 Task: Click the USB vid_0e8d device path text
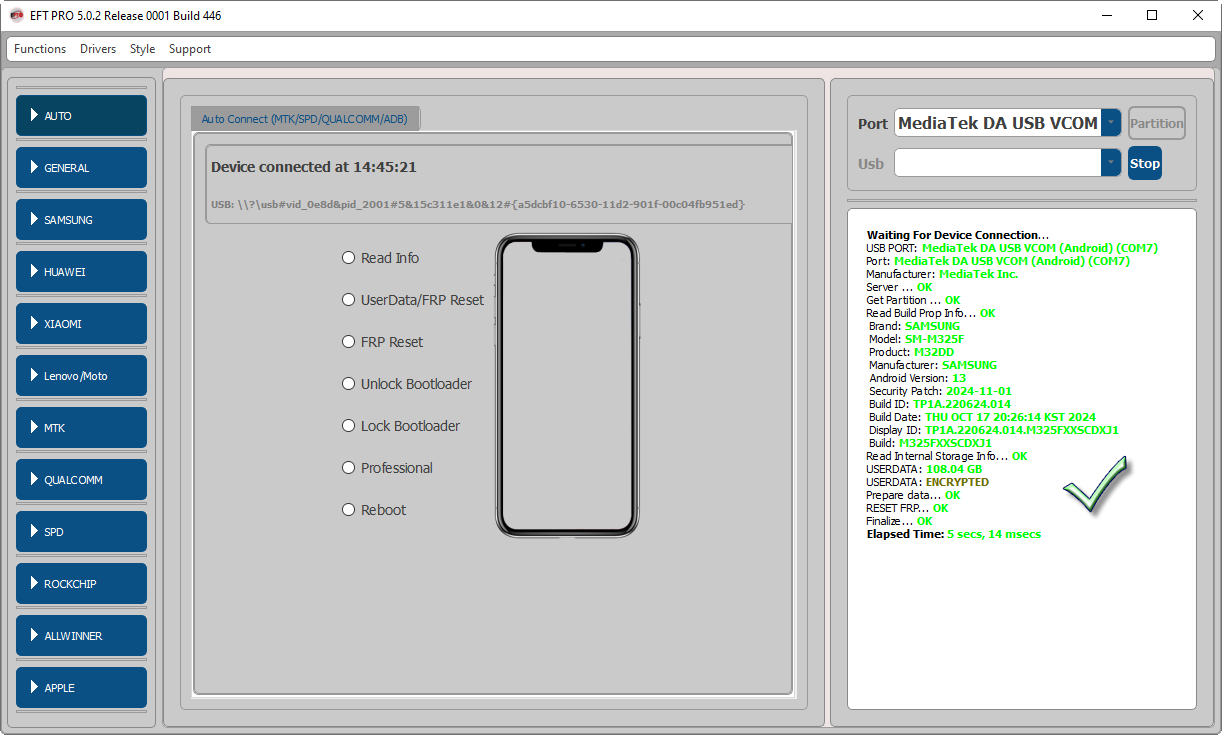pos(478,204)
